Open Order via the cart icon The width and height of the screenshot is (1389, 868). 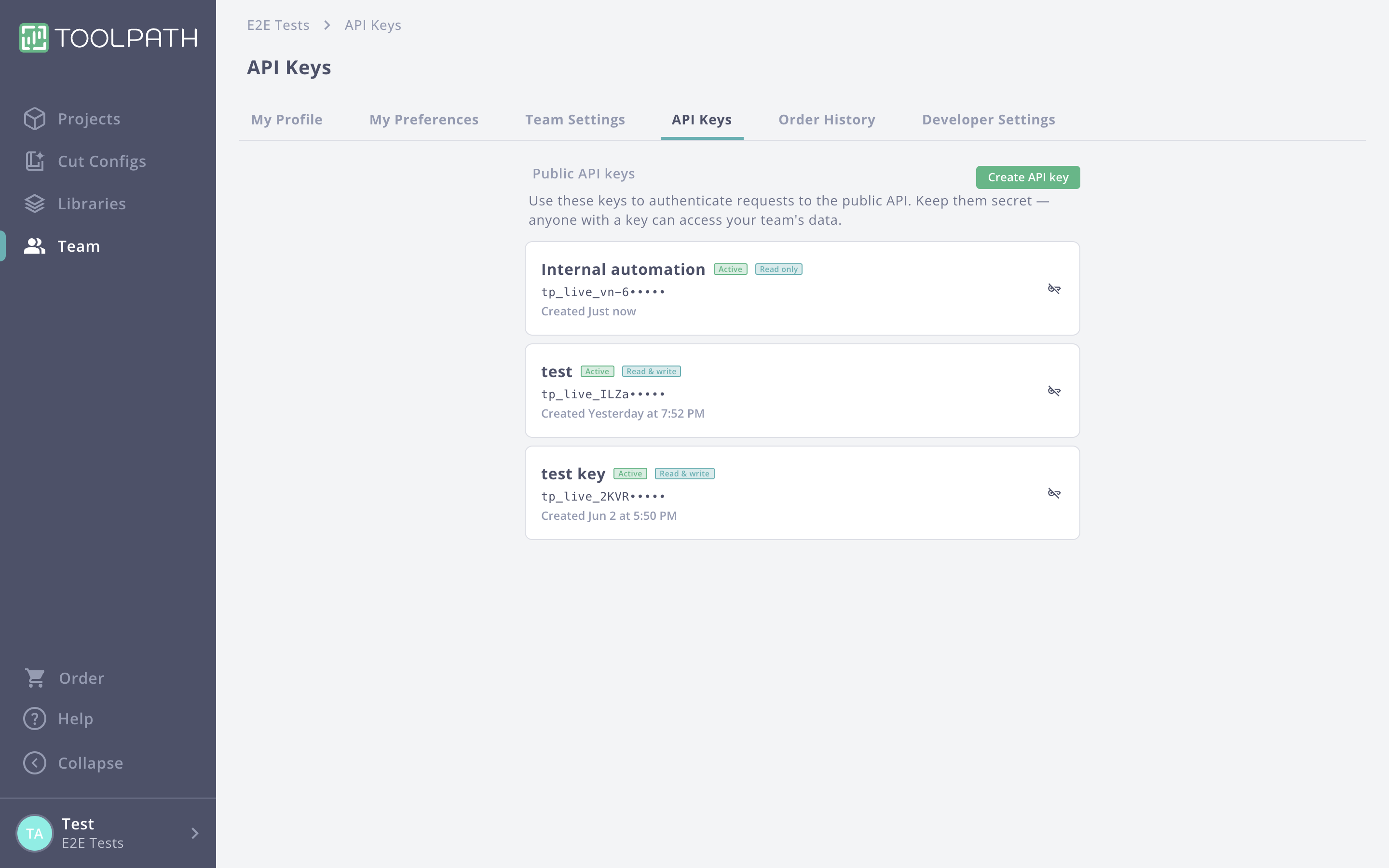pos(34,678)
